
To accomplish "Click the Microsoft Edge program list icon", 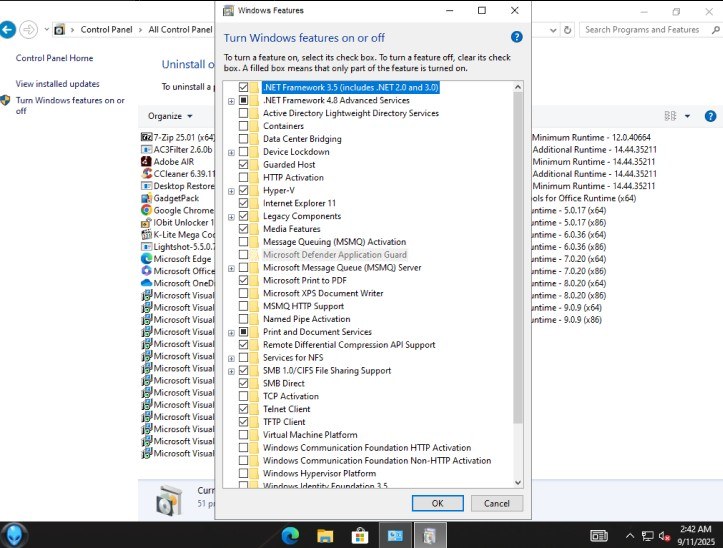I will pos(146,259).
